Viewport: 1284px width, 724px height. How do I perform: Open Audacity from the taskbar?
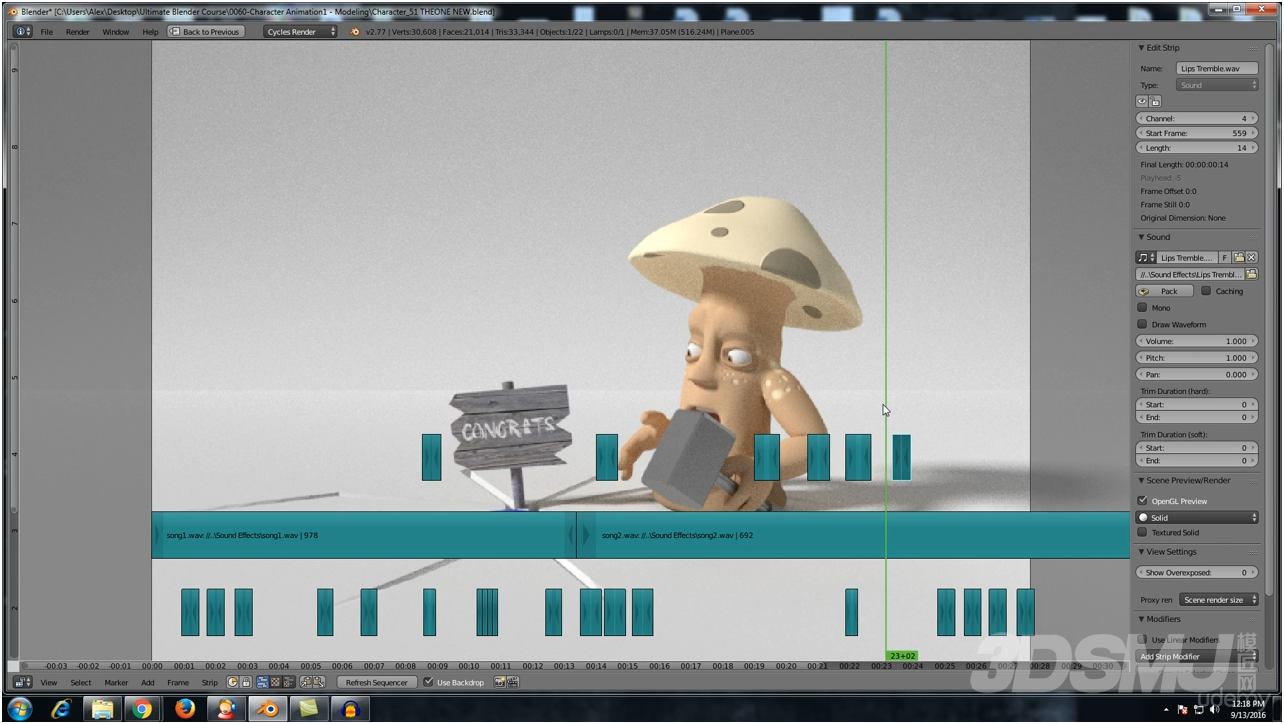pyautogui.click(x=350, y=709)
